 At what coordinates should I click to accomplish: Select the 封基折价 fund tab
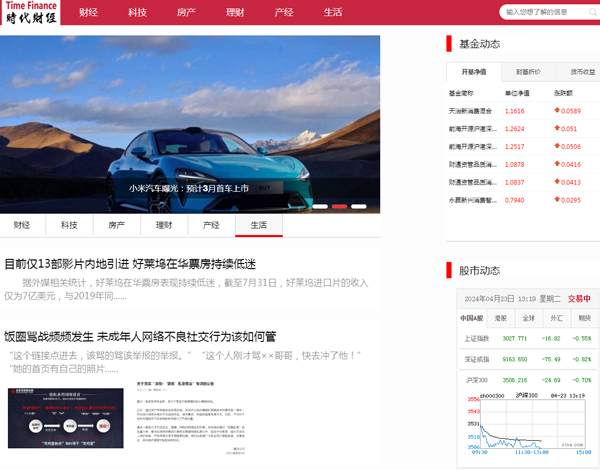pyautogui.click(x=528, y=72)
